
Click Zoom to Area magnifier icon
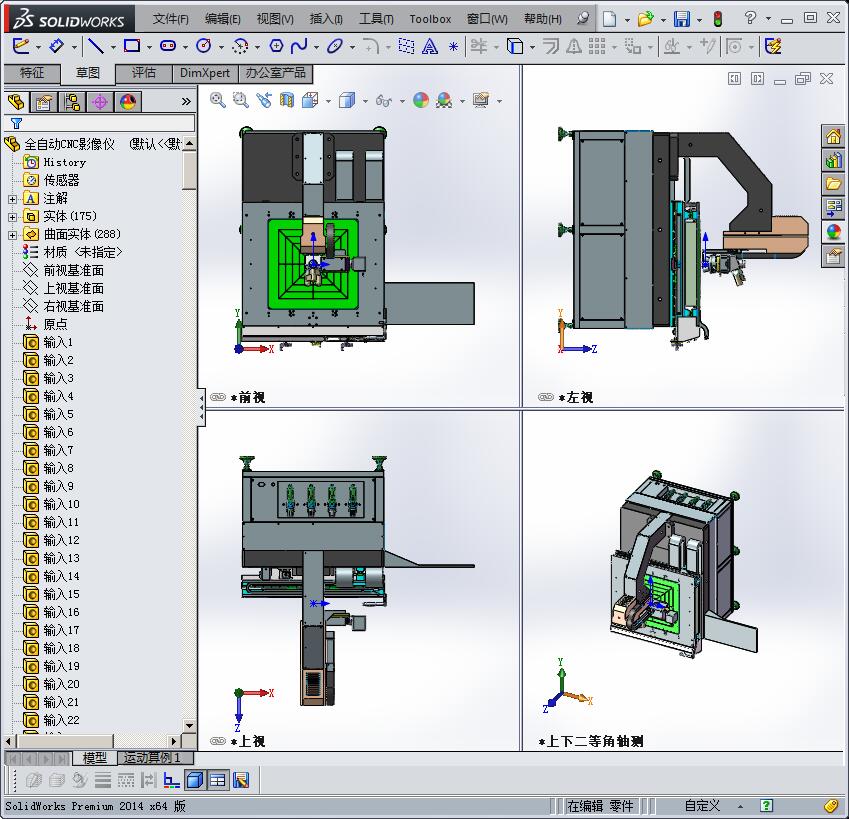click(x=240, y=100)
